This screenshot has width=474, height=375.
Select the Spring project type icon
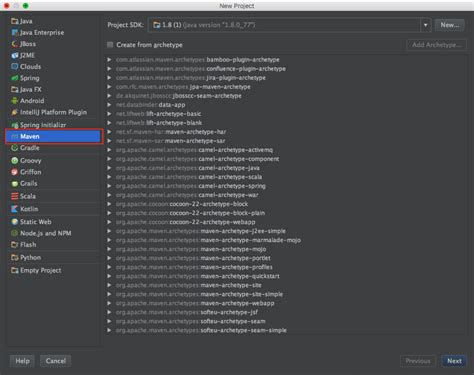pyautogui.click(x=14, y=78)
